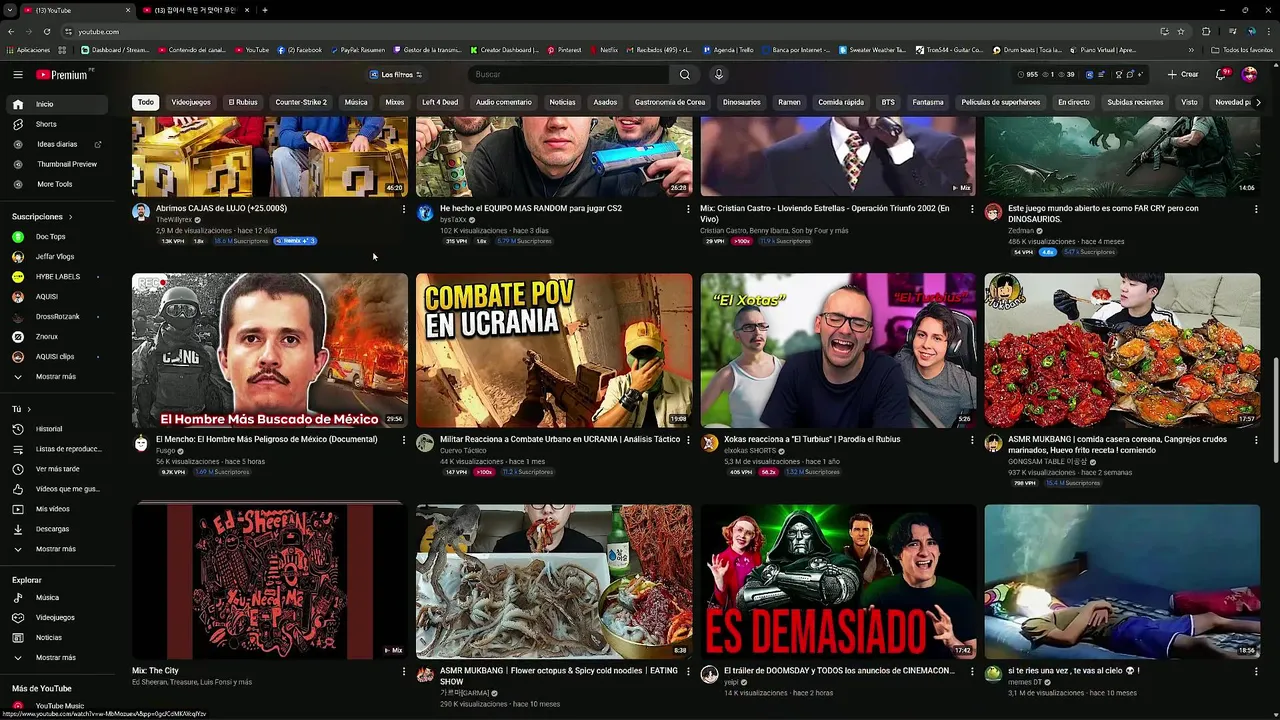Screen dimensions: 1280x720
Task: Open options menu for El Mencho video
Action: click(x=404, y=440)
